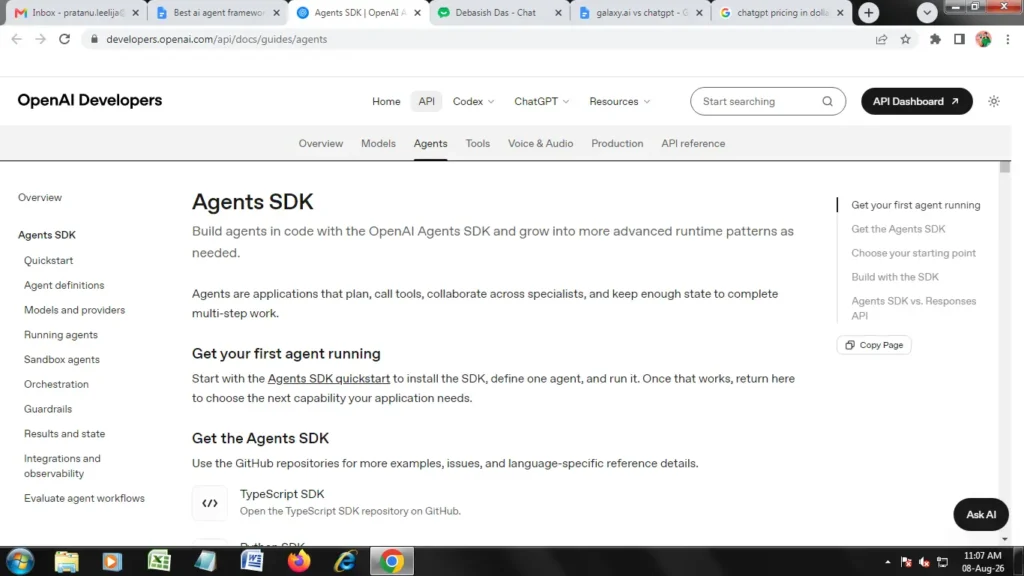Jump to Choose your starting point
Image resolution: width=1024 pixels, height=576 pixels.
pos(913,253)
